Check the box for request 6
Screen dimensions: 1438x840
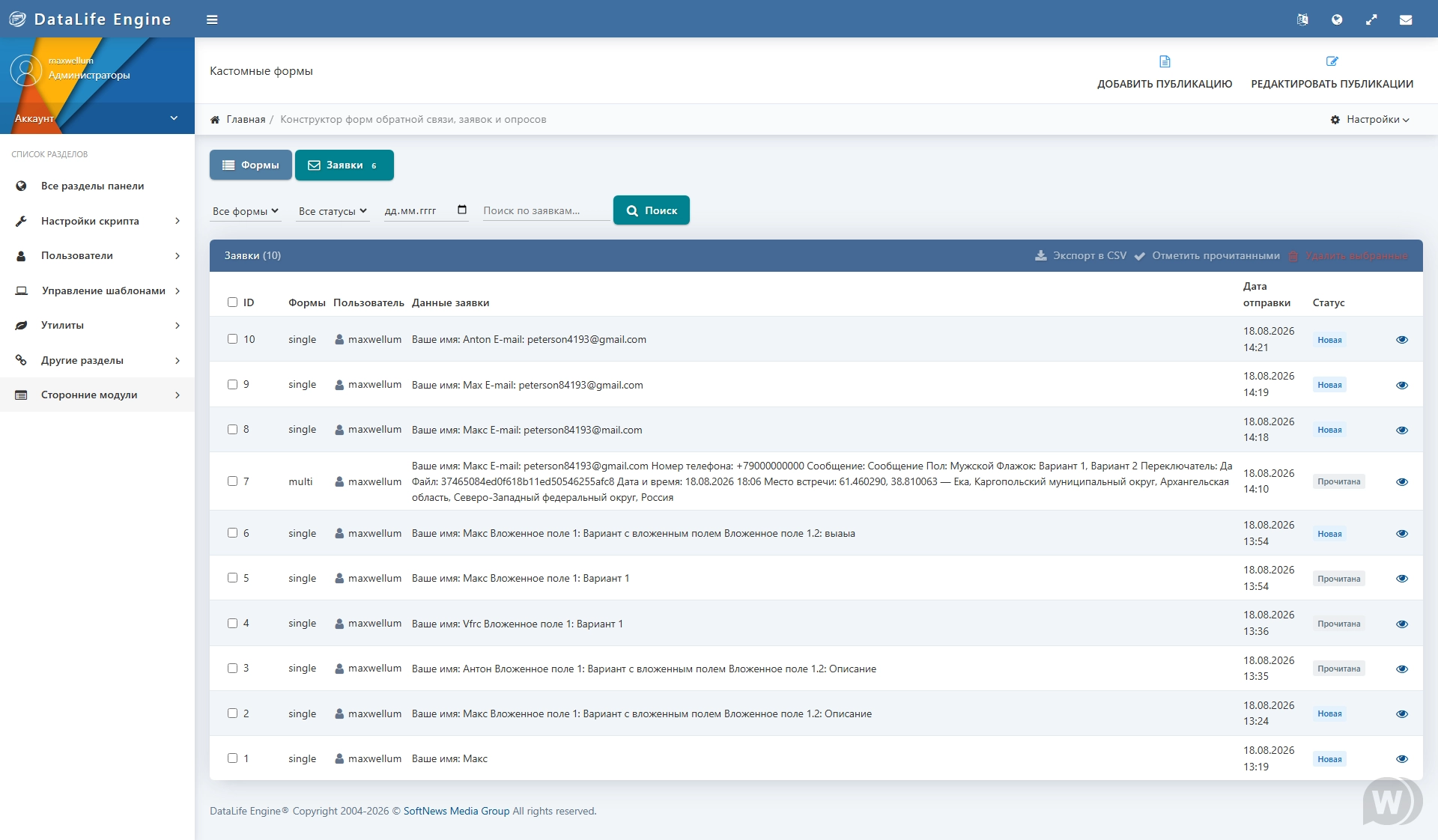232,533
